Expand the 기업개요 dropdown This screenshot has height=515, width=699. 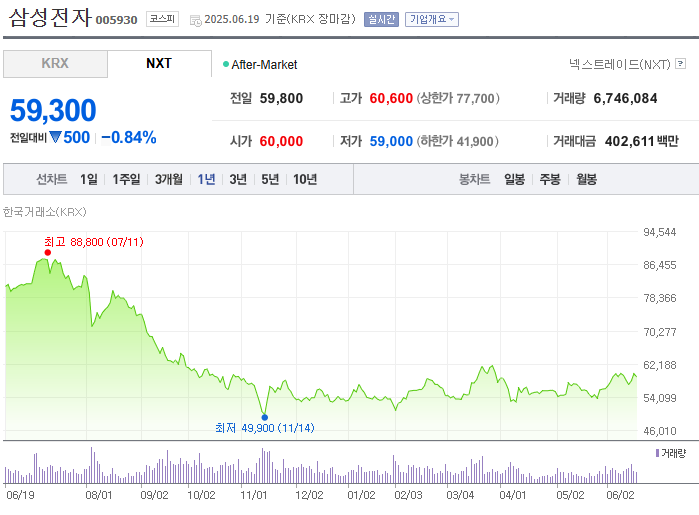(432, 19)
